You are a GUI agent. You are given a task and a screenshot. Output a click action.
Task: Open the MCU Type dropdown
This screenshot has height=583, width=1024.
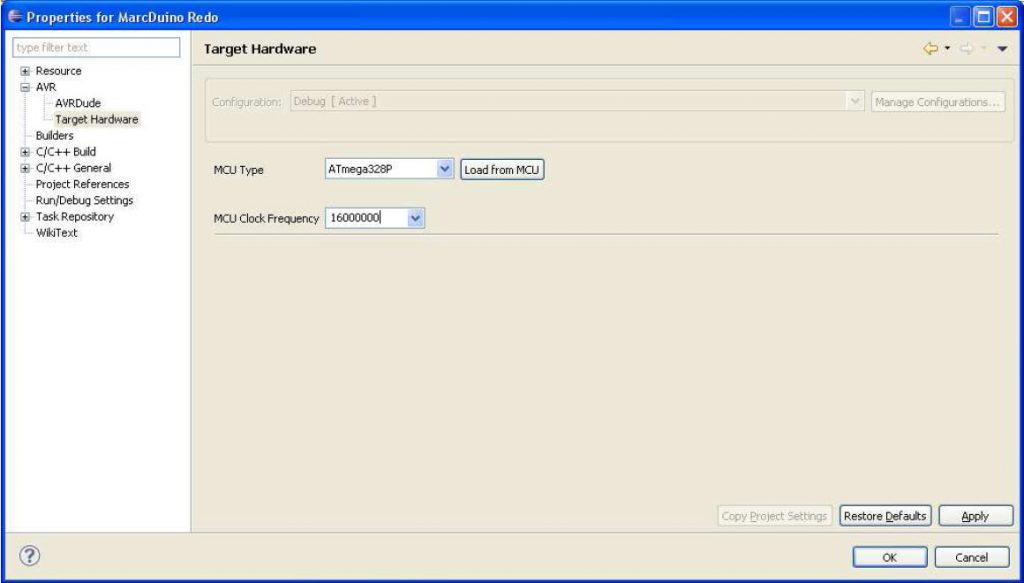tap(445, 169)
